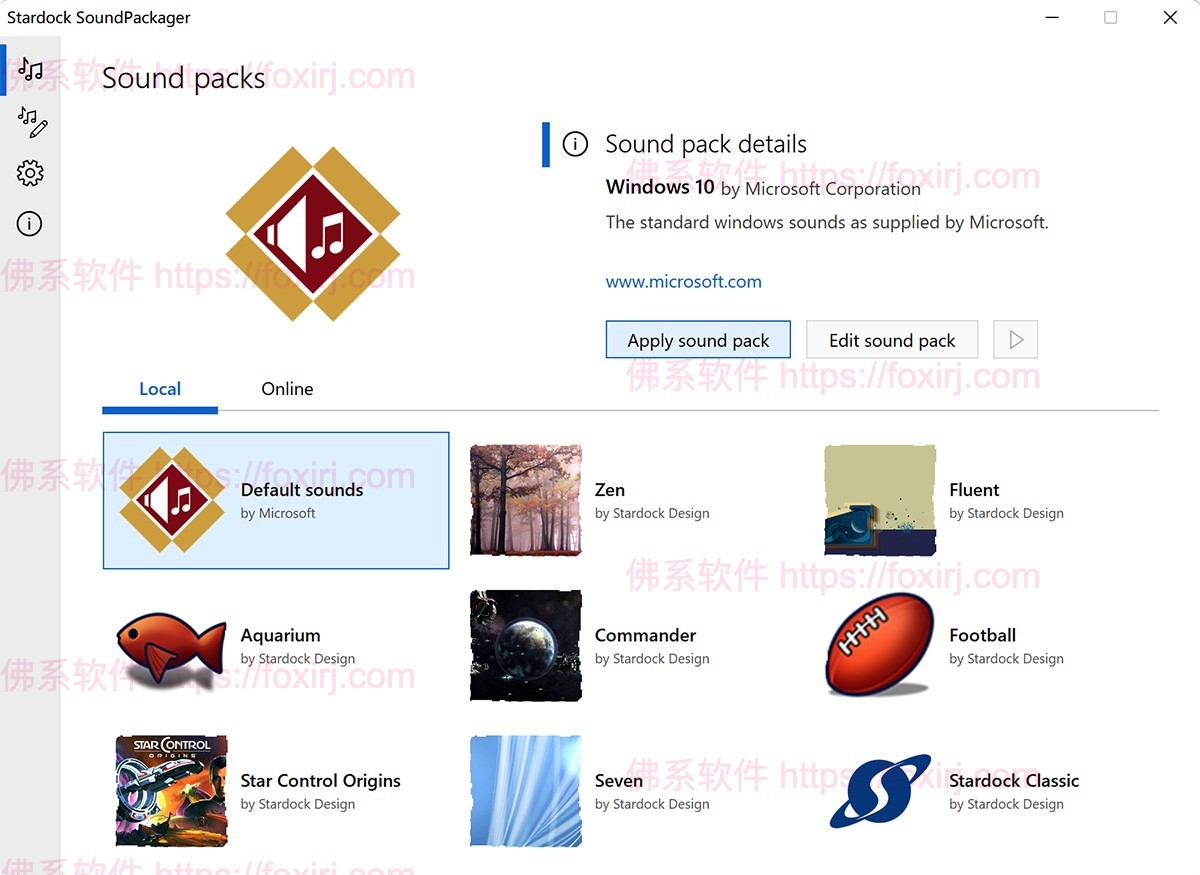Pick the Stardock Classic sound pack
The image size is (1200, 875).
[985, 791]
